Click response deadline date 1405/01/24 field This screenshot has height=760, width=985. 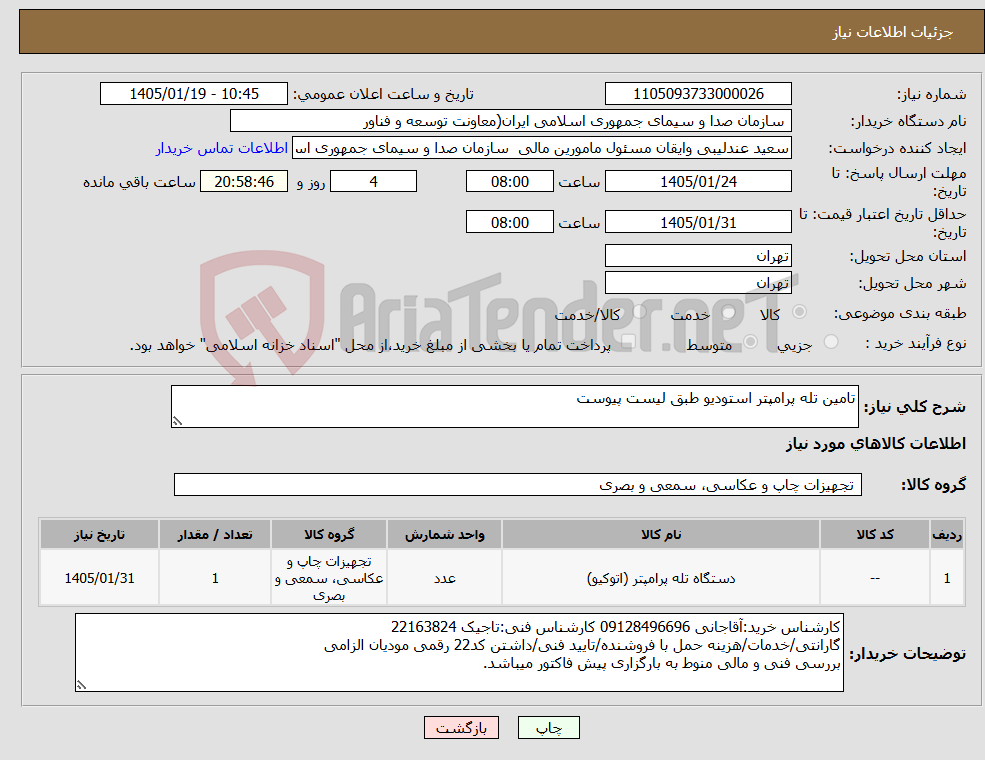click(698, 182)
